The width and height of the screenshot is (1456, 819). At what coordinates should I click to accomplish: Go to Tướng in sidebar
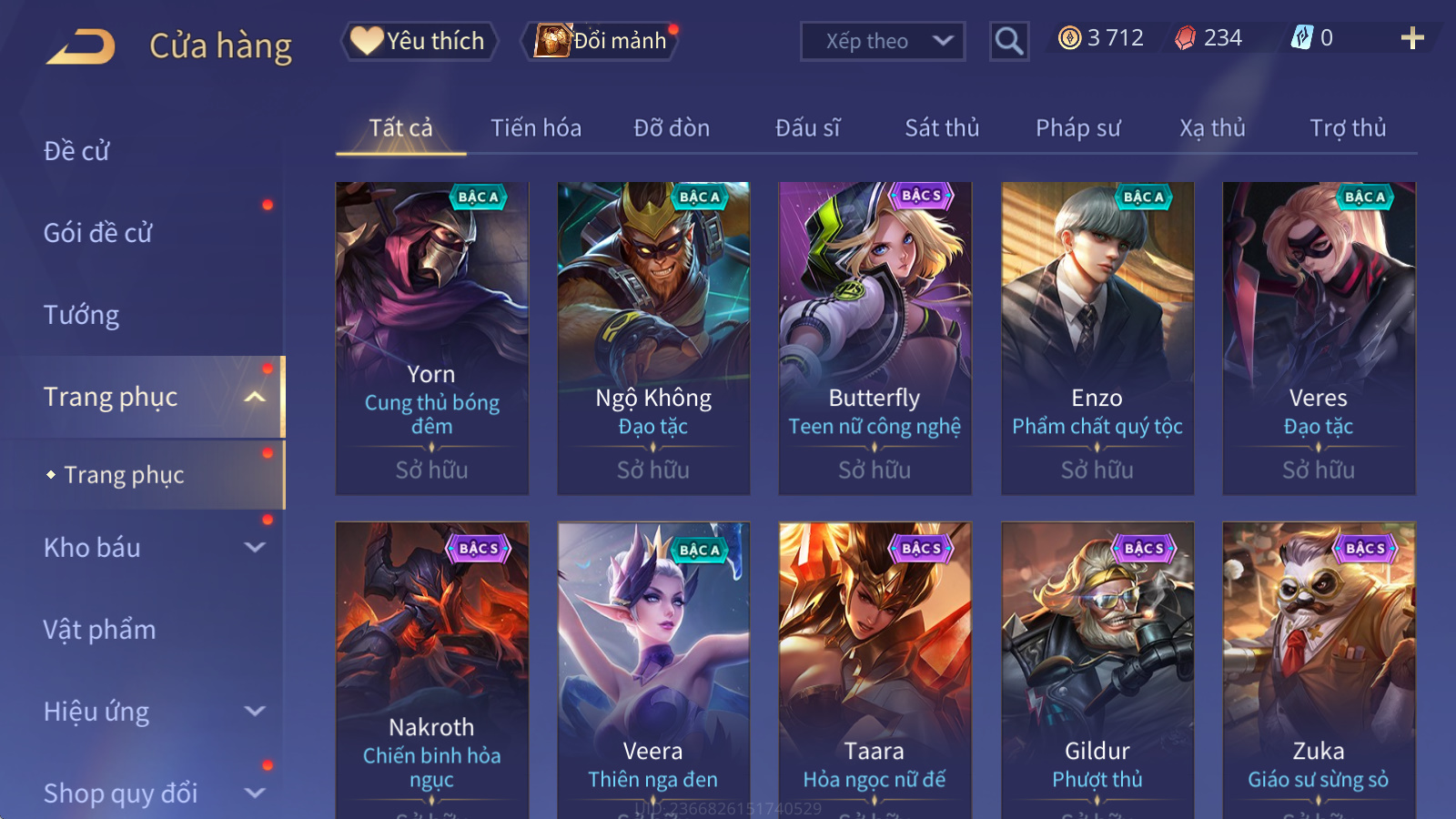pos(81,315)
